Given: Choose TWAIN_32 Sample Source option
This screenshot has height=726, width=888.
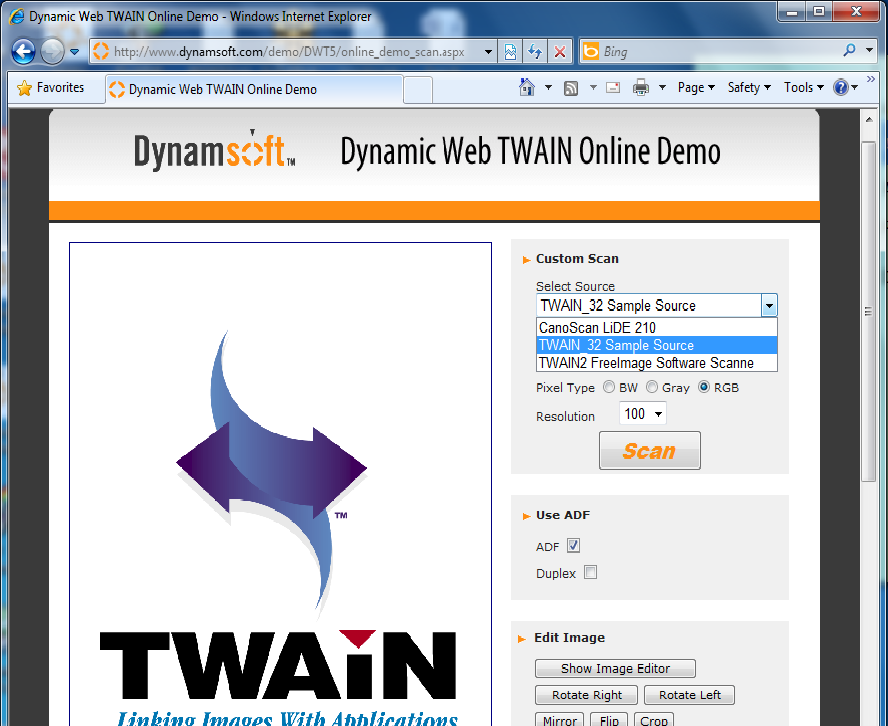Looking at the screenshot, I should tap(656, 345).
